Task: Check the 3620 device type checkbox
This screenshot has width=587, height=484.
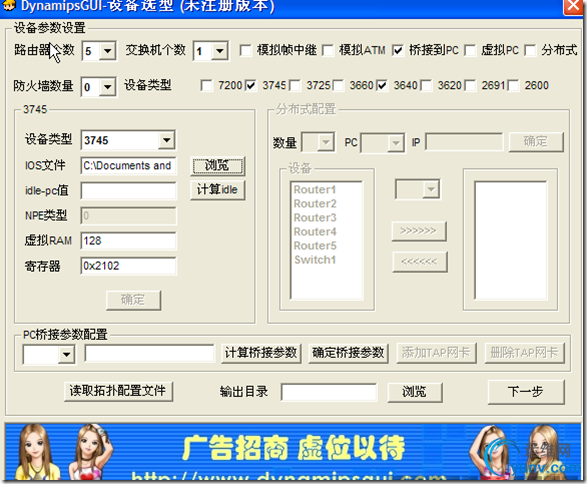Action: click(x=426, y=85)
